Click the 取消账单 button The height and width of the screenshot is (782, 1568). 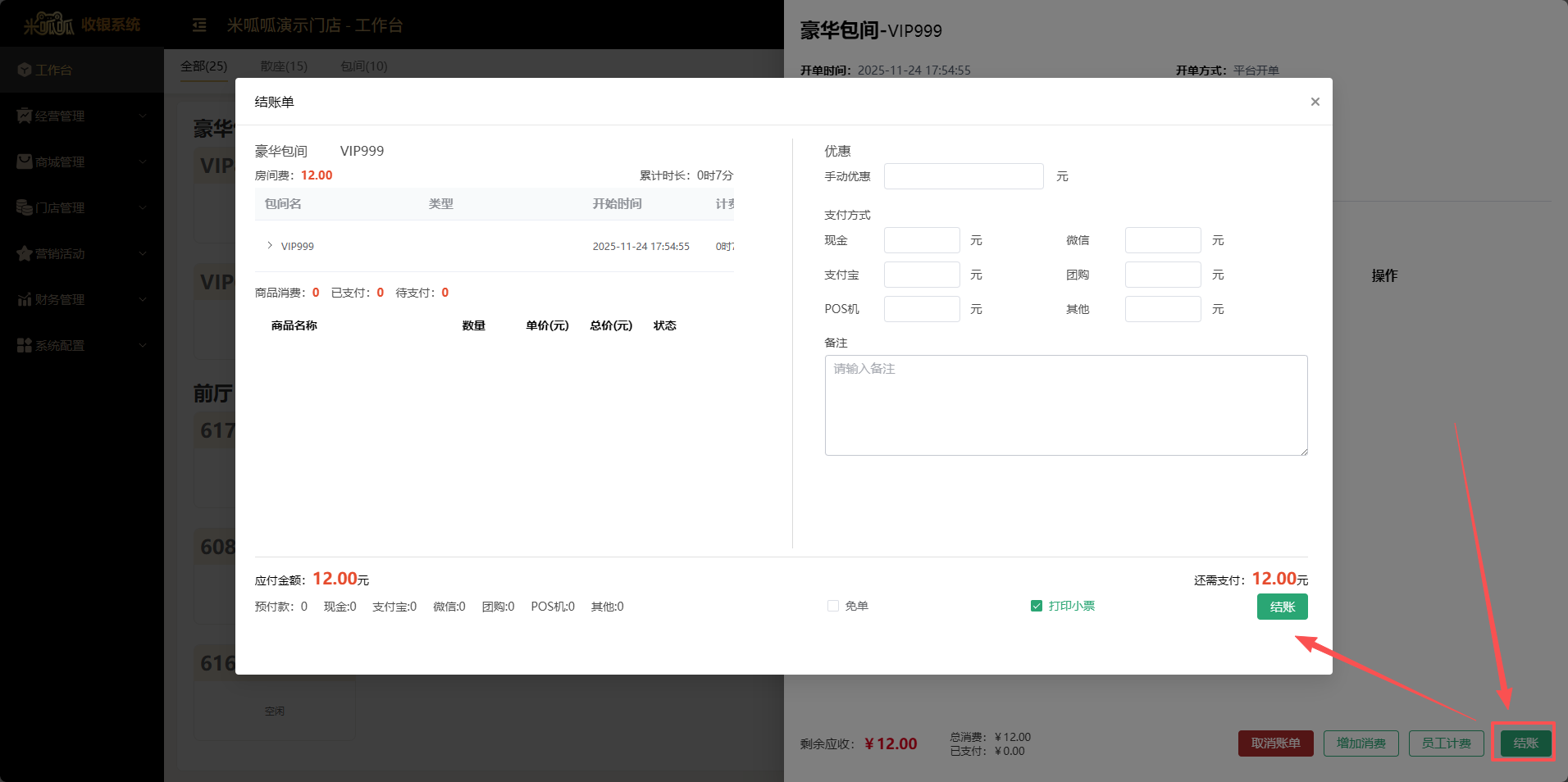[1275, 743]
